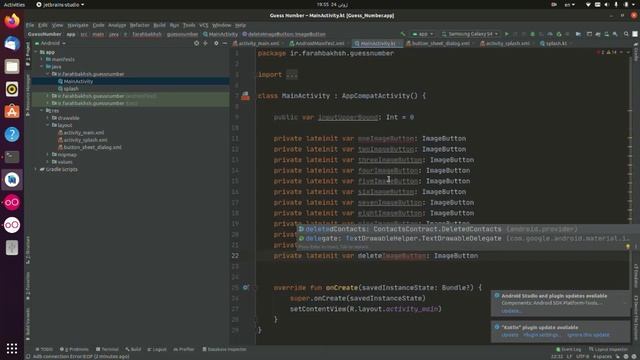This screenshot has width=640, height=360.
Task: Click the project panel settings gear icon
Action: (216, 43)
